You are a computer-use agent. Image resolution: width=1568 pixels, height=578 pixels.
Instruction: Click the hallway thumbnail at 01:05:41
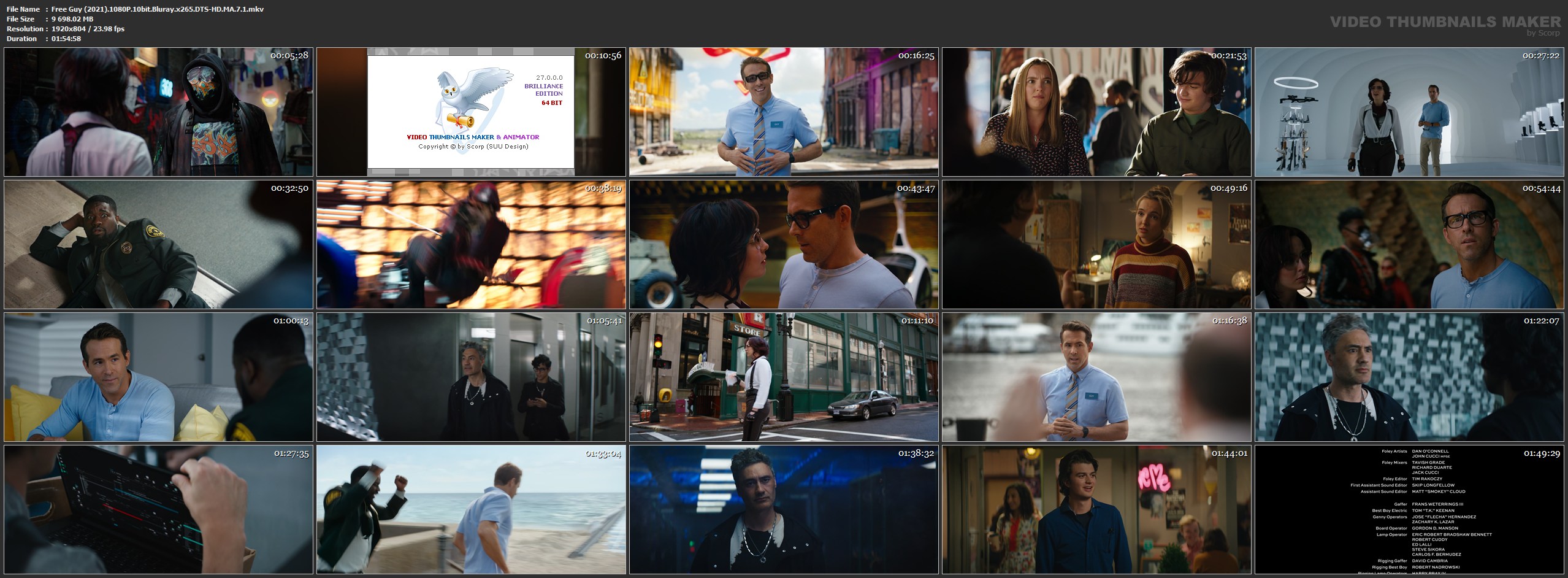pyautogui.click(x=471, y=377)
